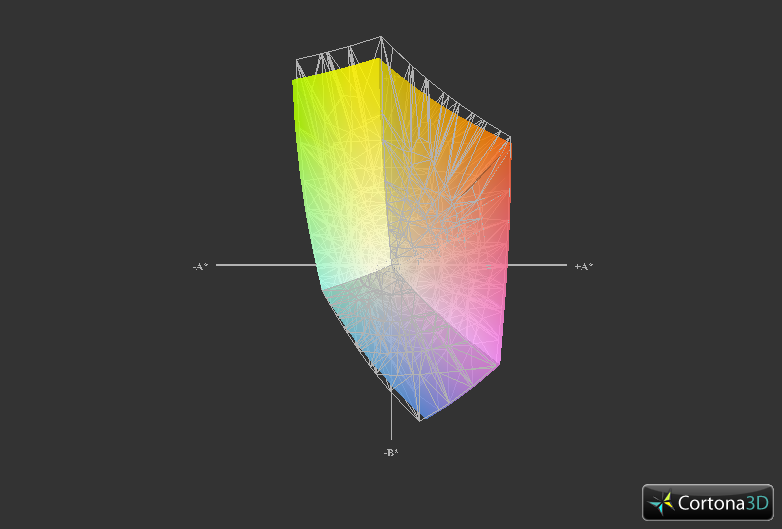782x529 pixels.
Task: Click the Cortona3D logo button
Action: [x=708, y=502]
